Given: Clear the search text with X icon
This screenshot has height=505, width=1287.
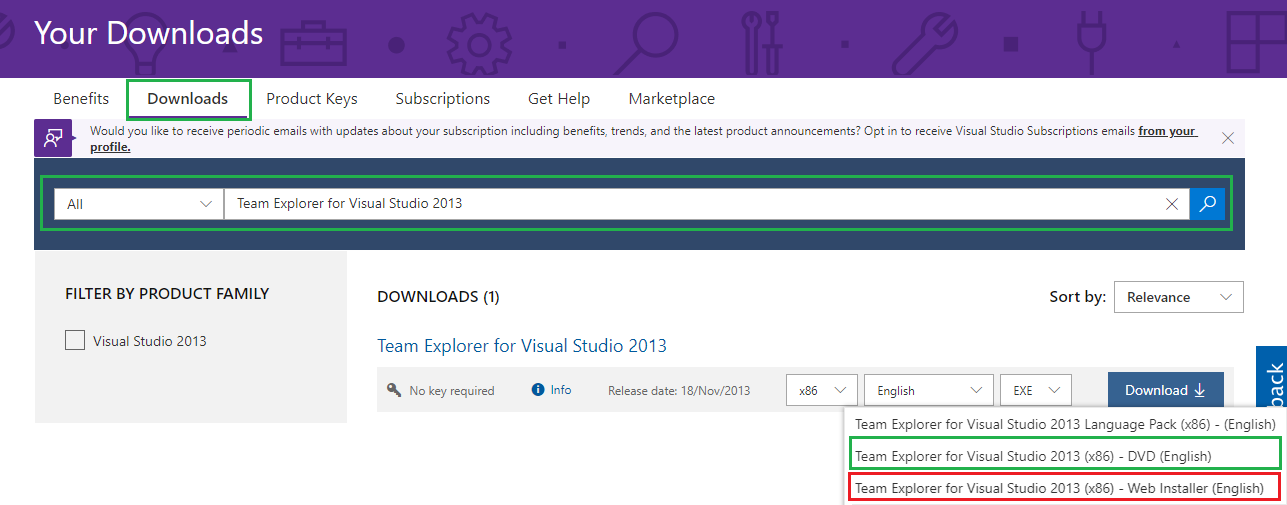Looking at the screenshot, I should [x=1172, y=204].
